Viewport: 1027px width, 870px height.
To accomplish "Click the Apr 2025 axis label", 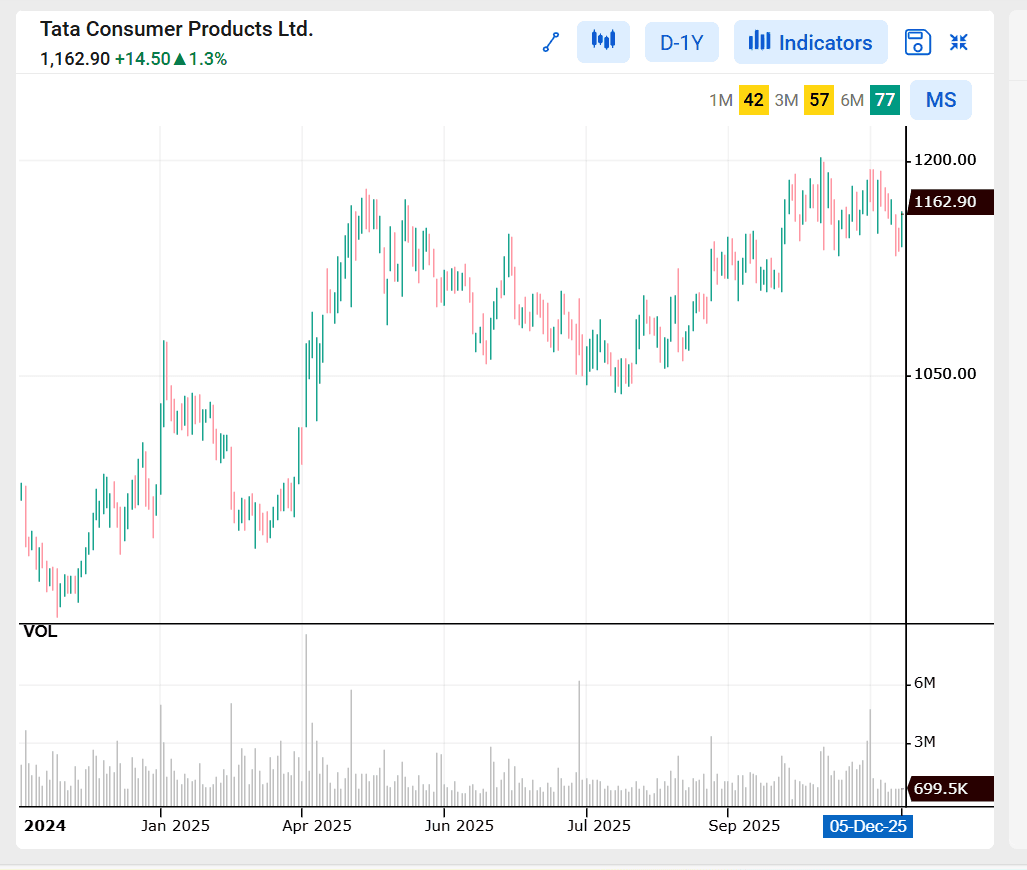I will (x=317, y=825).
